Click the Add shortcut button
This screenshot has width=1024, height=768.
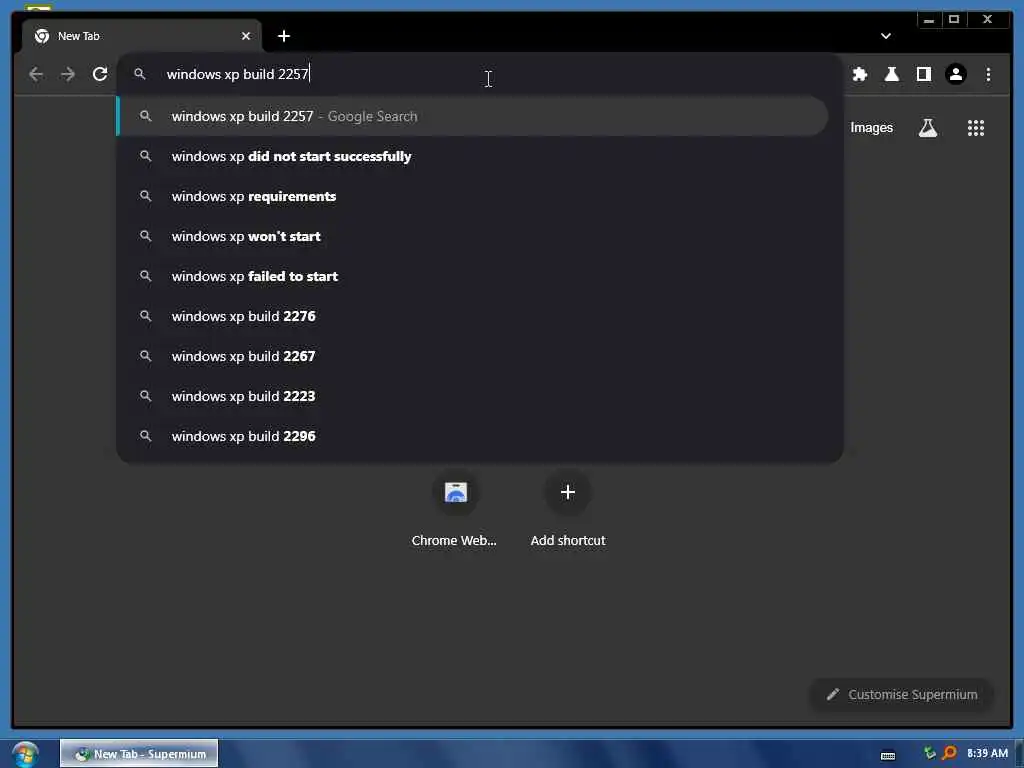tap(568, 509)
